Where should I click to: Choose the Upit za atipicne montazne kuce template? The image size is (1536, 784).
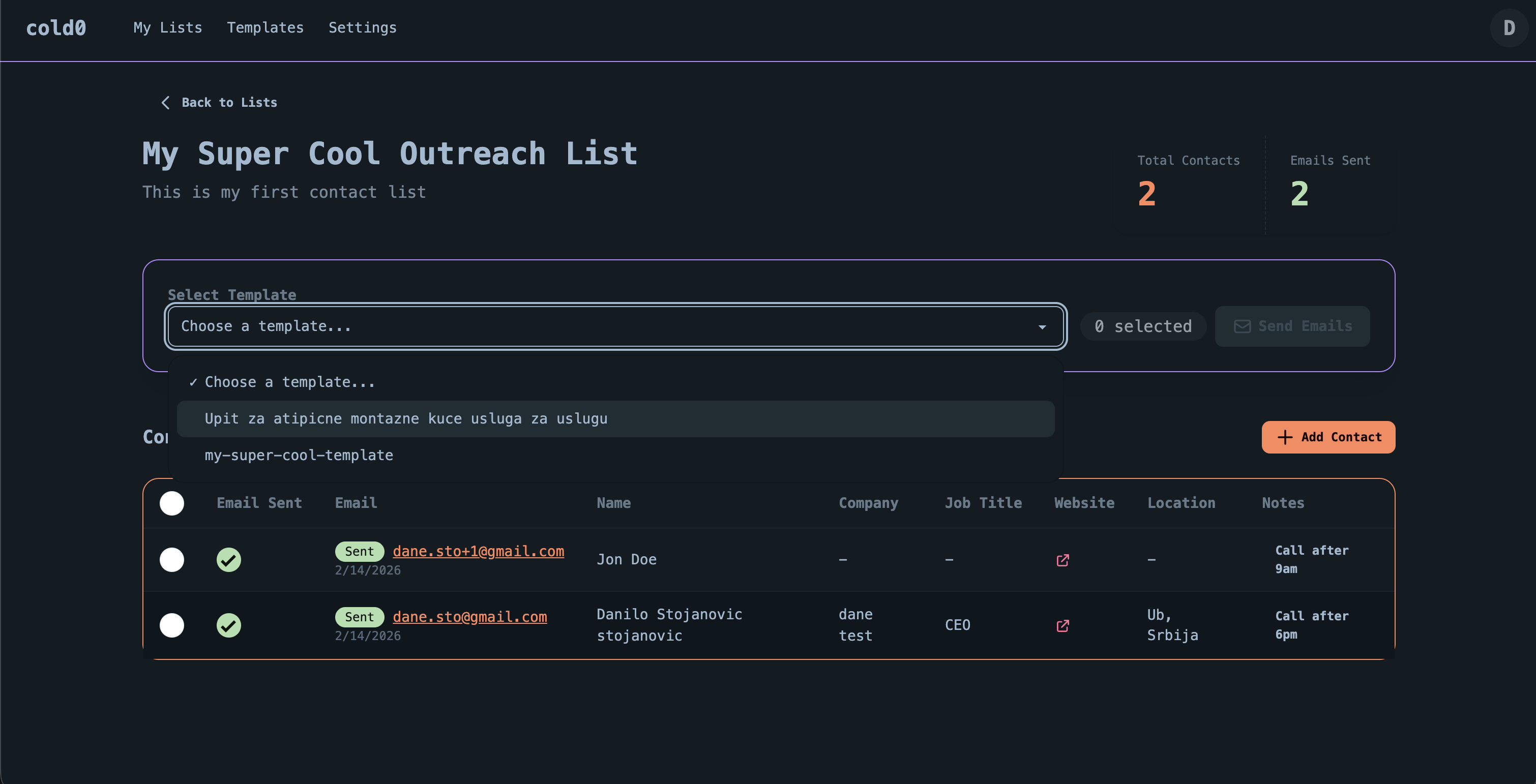405,418
